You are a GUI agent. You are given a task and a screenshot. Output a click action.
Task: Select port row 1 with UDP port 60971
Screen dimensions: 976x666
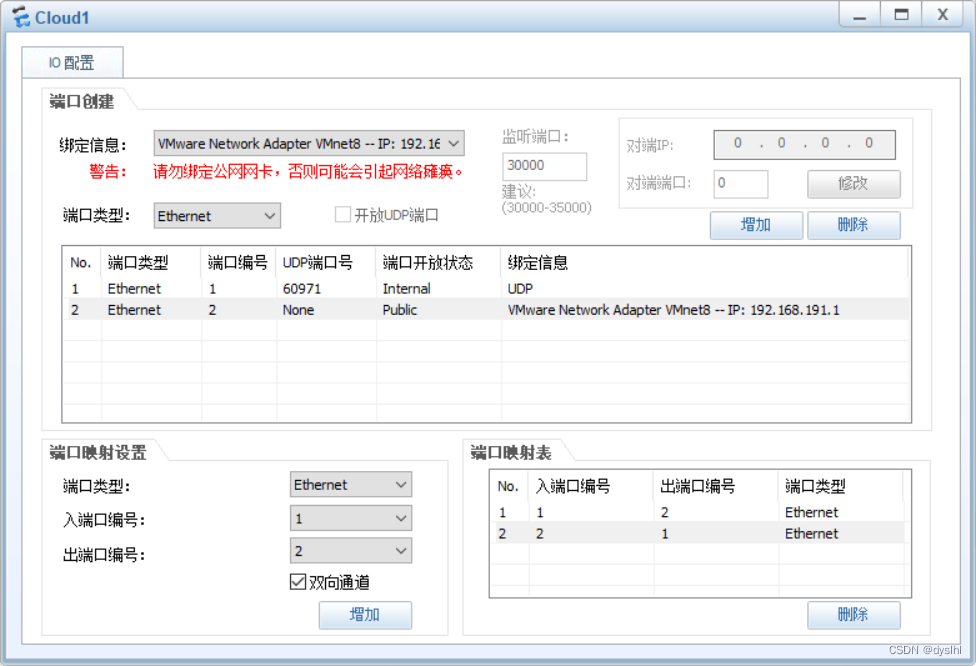(486, 289)
